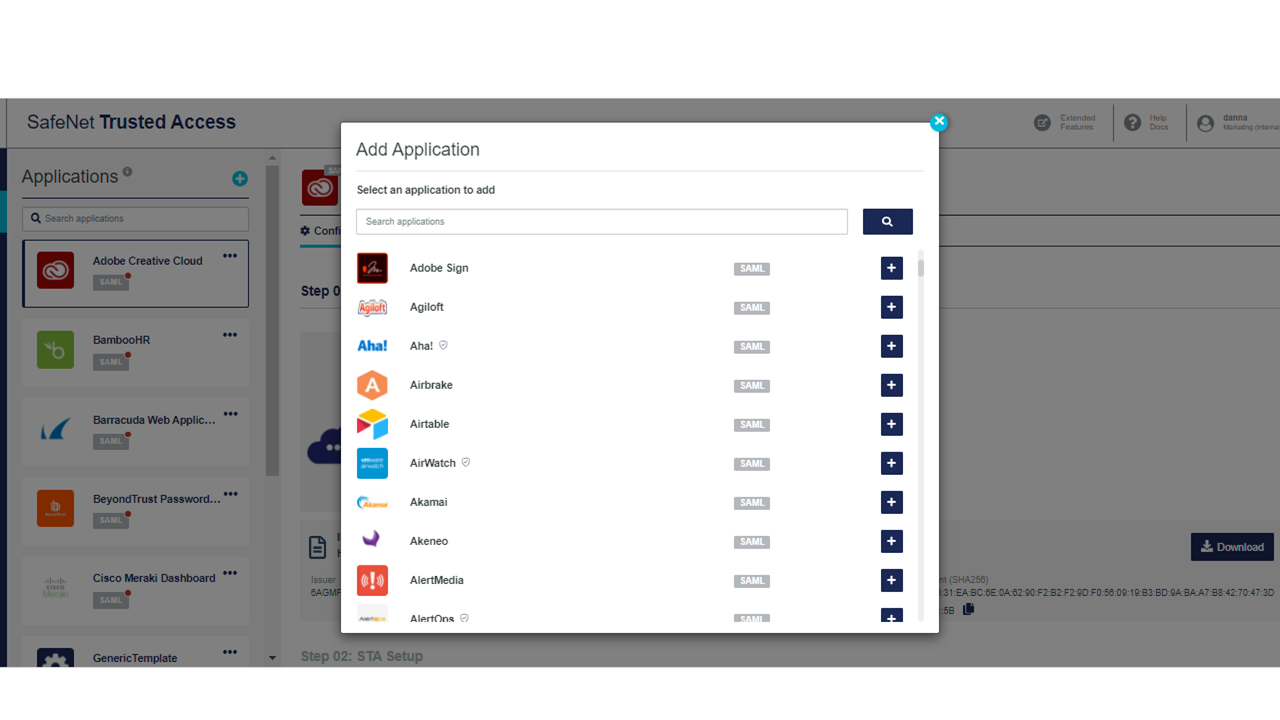Click the Akeneo purple logo icon
This screenshot has width=1280, height=720.
tap(372, 540)
